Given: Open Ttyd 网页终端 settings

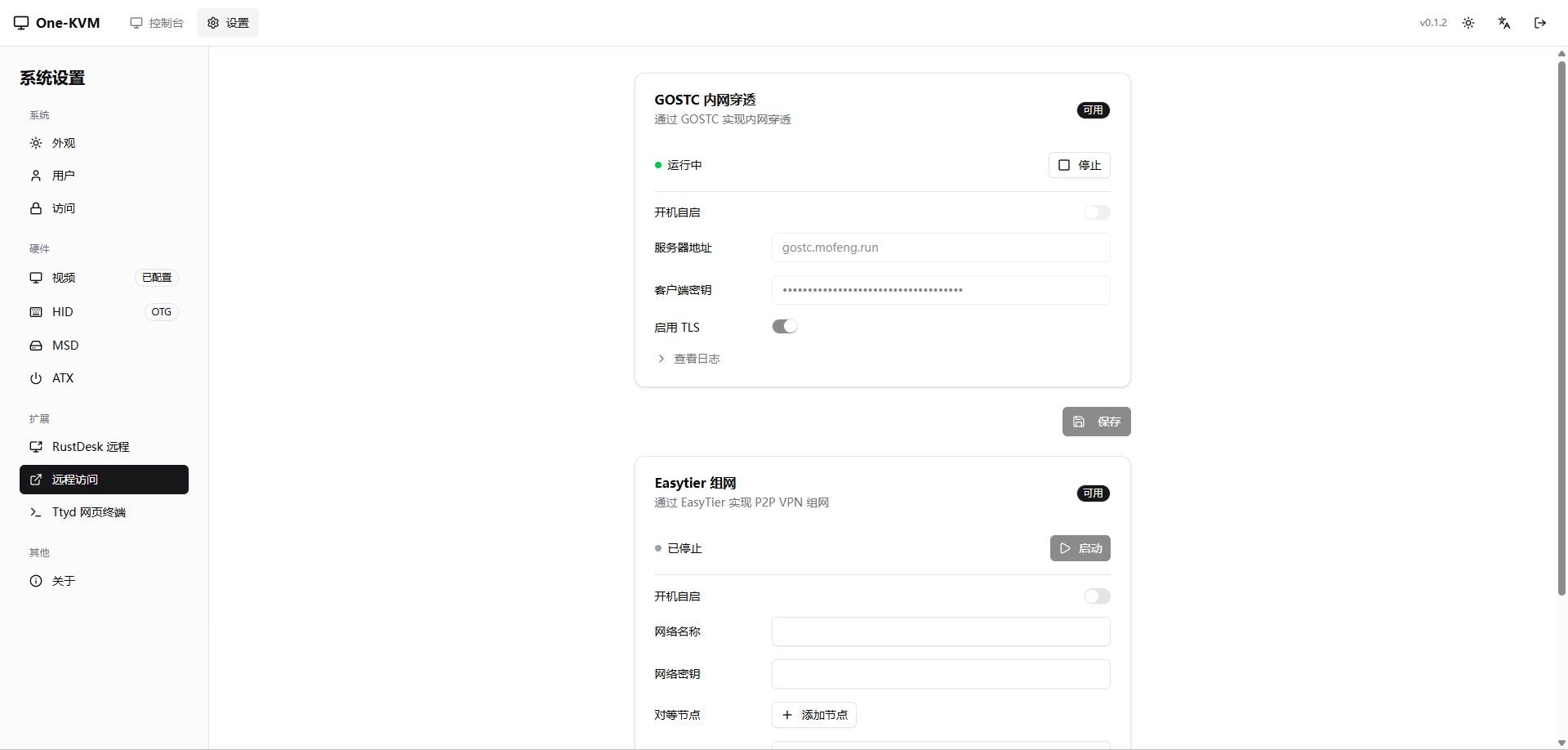Looking at the screenshot, I should [88, 512].
